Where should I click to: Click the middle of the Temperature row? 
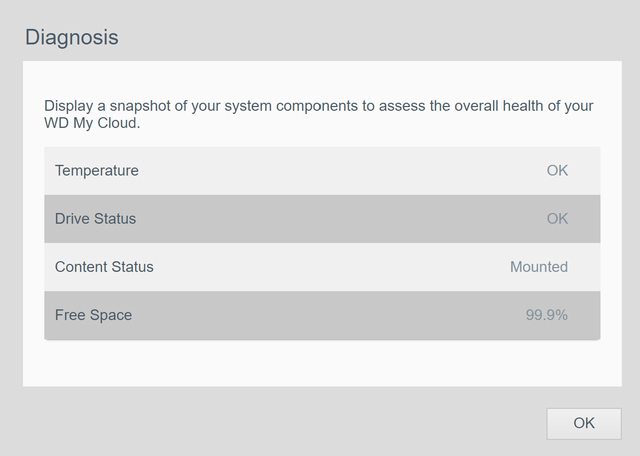pos(322,171)
